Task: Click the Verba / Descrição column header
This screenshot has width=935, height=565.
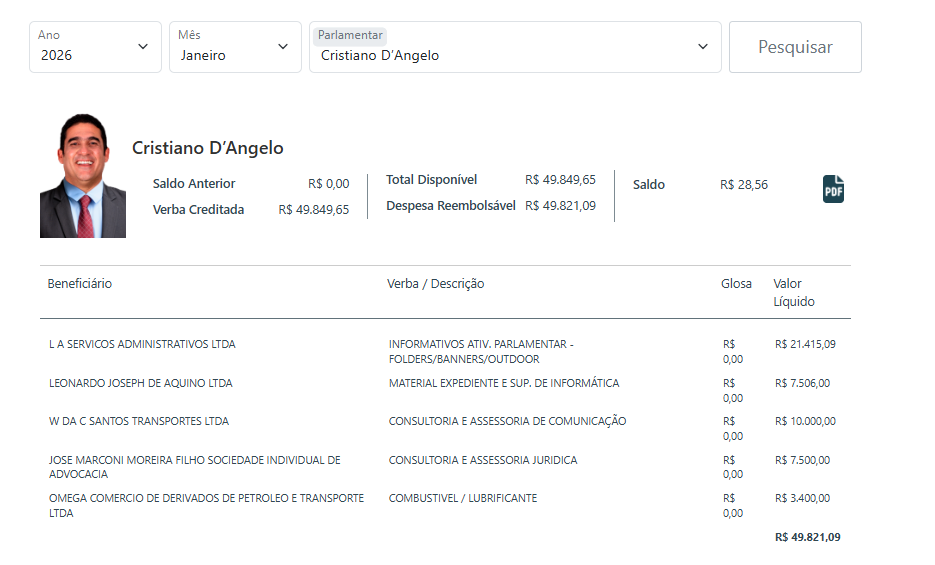Action: [435, 284]
